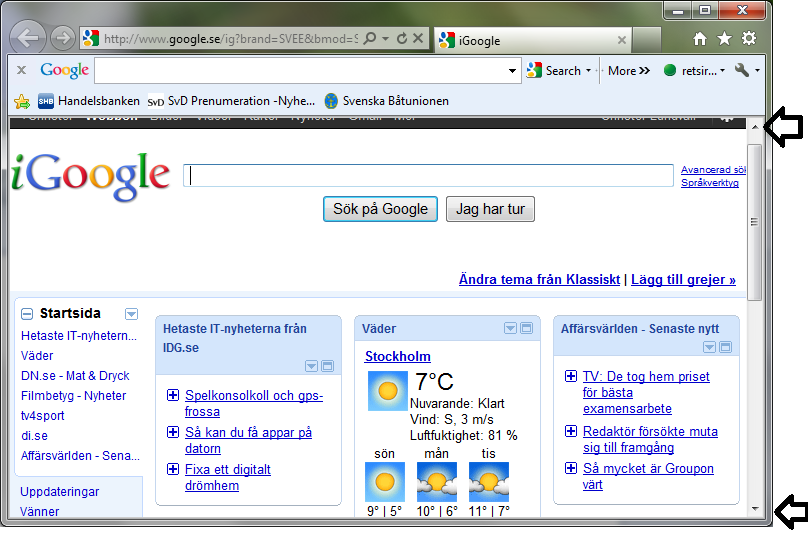
Task: Select Väder in the Startsida list
Action: click(x=37, y=355)
